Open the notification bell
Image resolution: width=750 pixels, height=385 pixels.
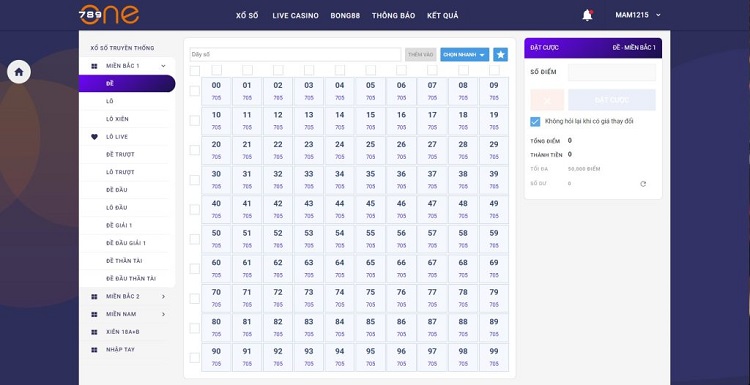point(587,15)
